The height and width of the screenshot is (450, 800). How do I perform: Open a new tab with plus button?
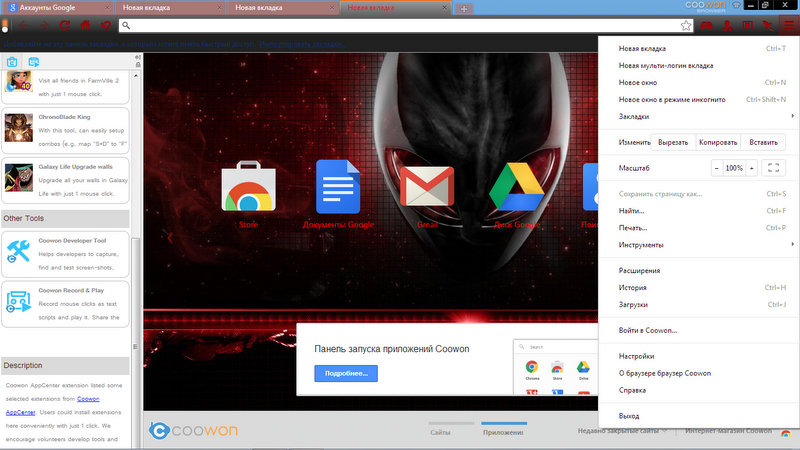[x=464, y=9]
